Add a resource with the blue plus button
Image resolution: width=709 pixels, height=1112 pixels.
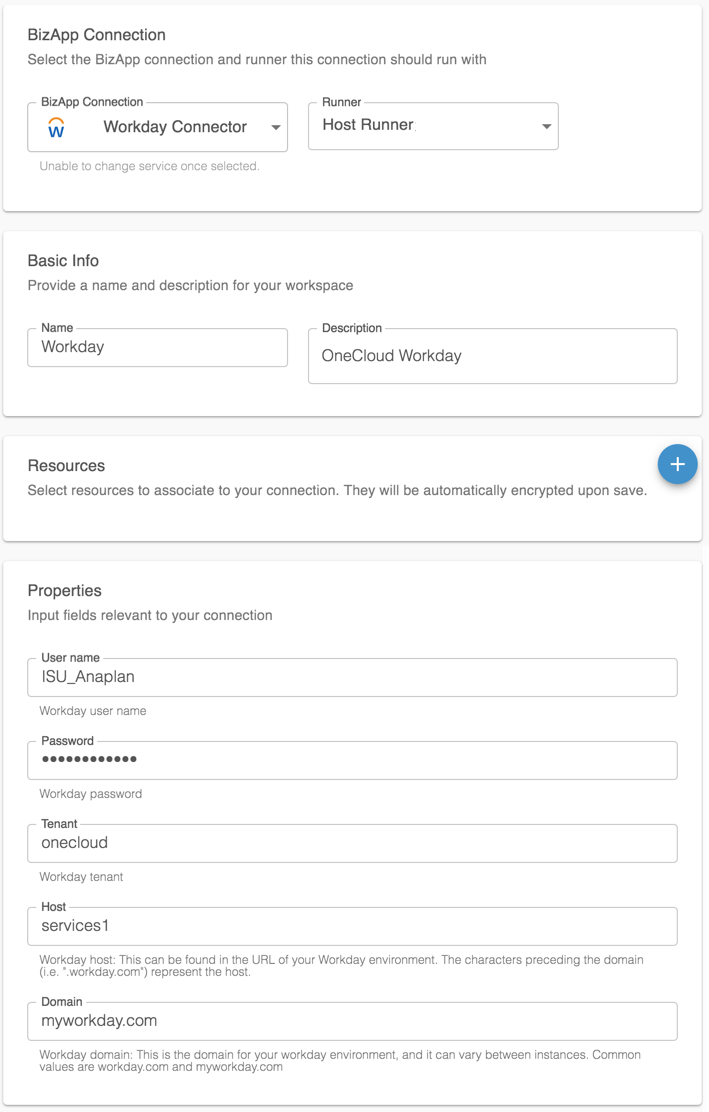(677, 465)
